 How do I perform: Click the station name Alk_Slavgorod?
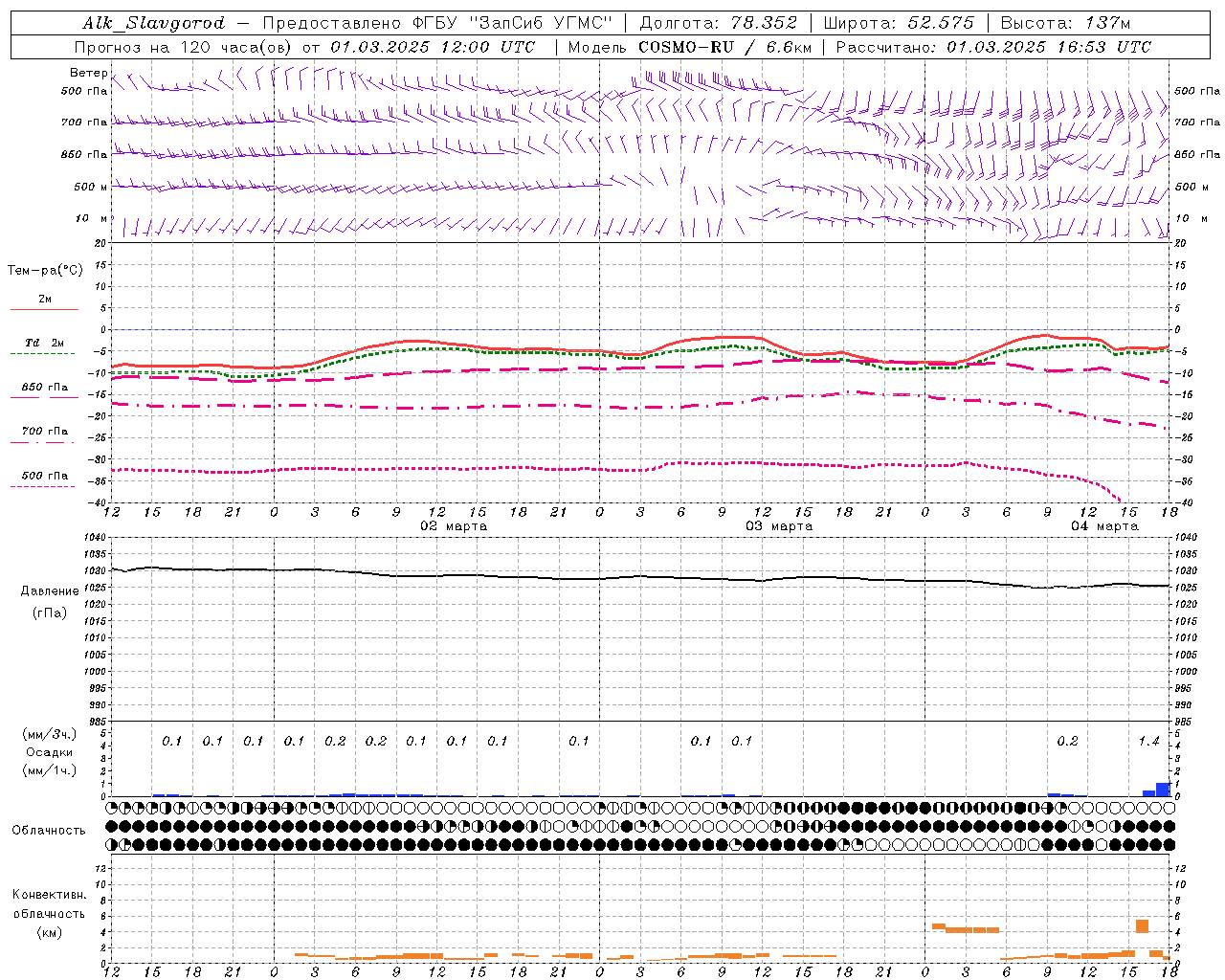[154, 23]
